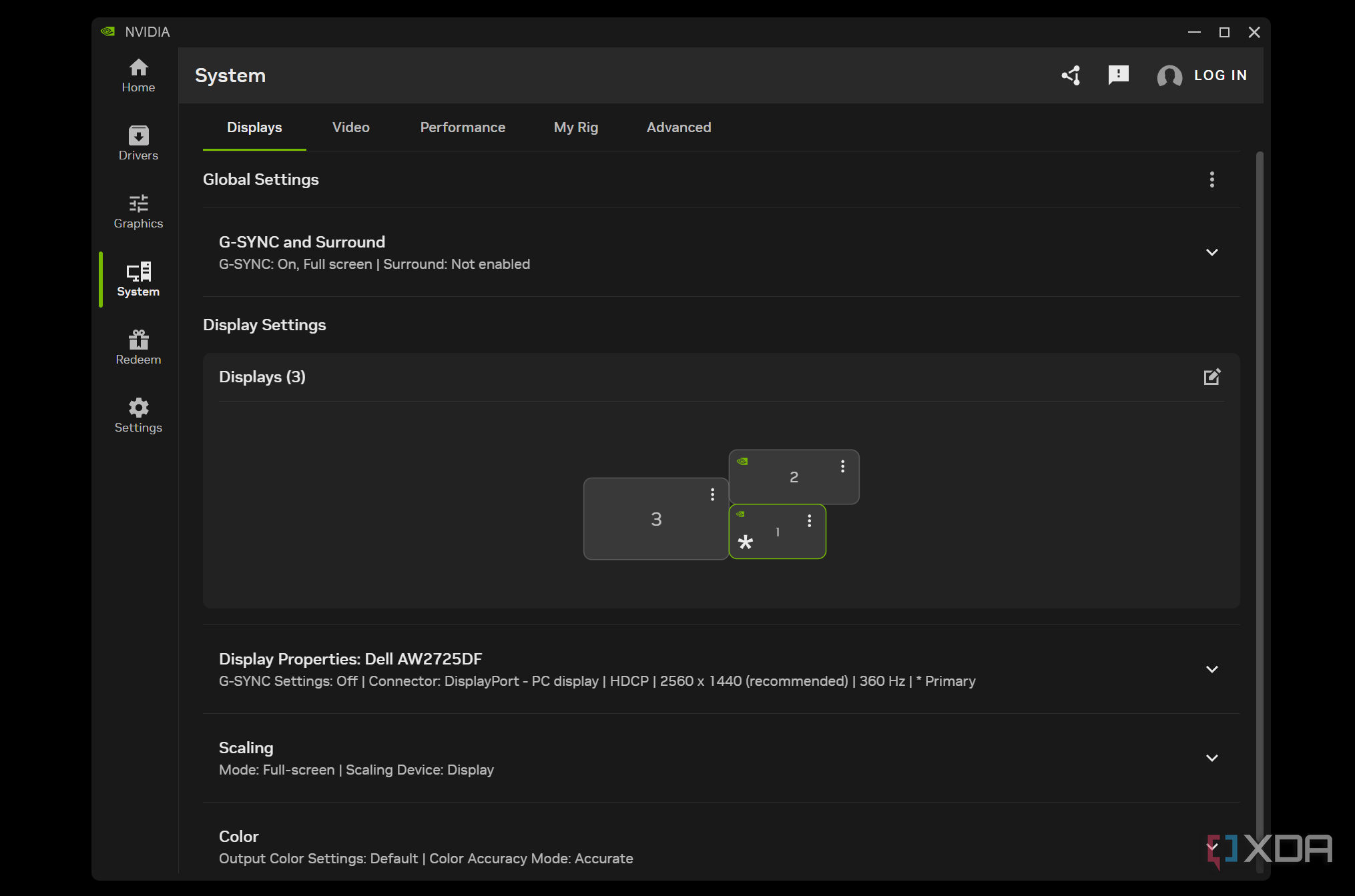Switch to the Displays tab

(254, 127)
